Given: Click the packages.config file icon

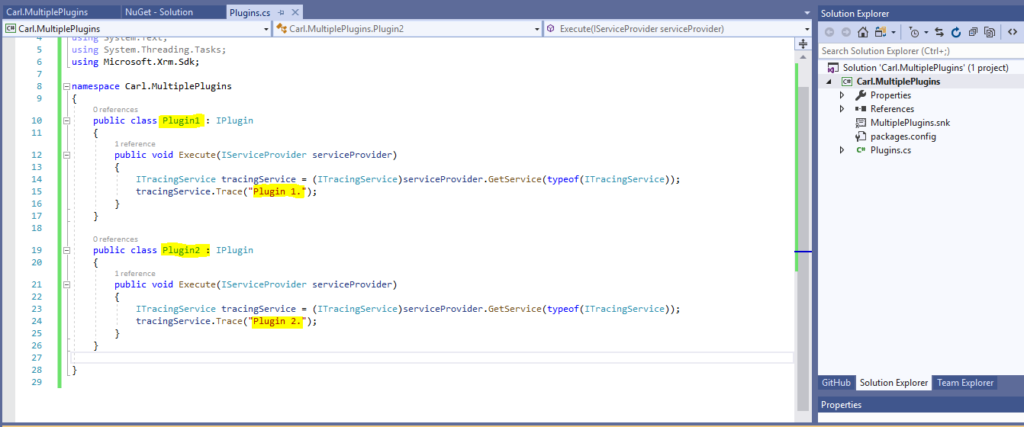Looking at the screenshot, I should point(861,136).
